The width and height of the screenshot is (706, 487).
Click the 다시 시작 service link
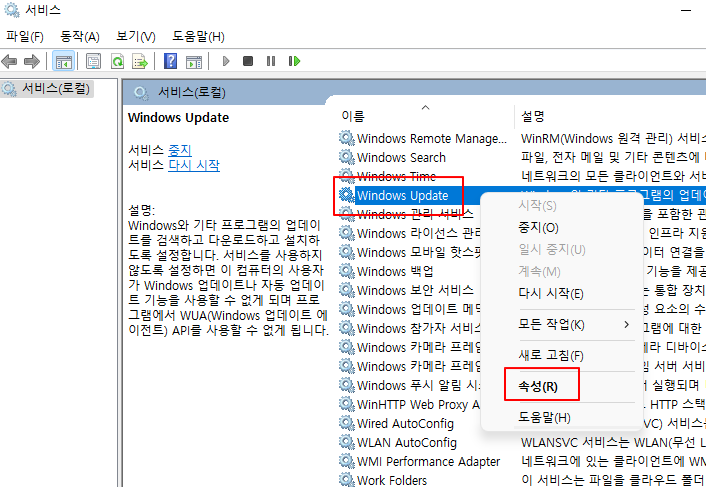coord(194,165)
